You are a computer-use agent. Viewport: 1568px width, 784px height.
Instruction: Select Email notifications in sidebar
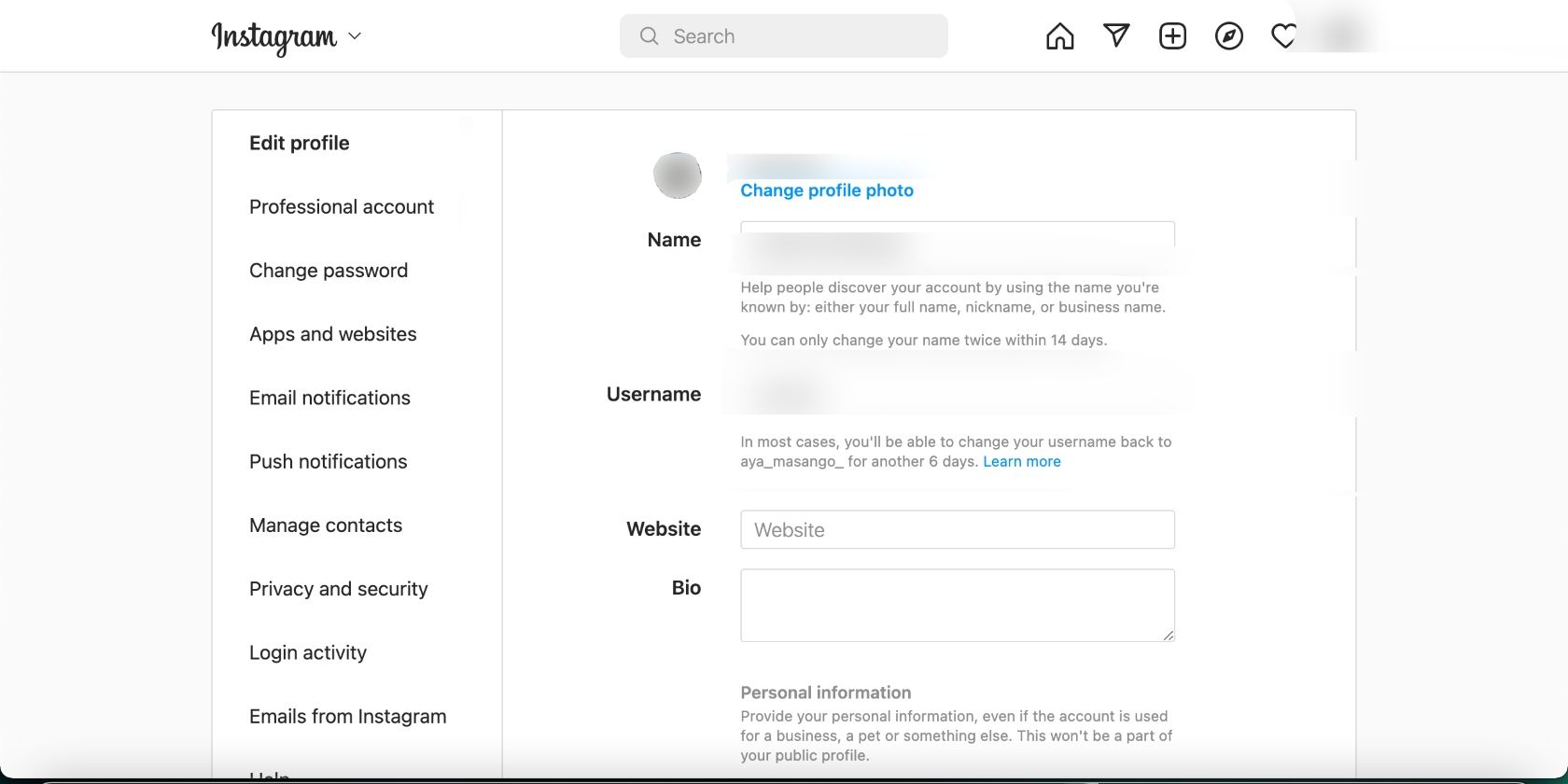(329, 398)
